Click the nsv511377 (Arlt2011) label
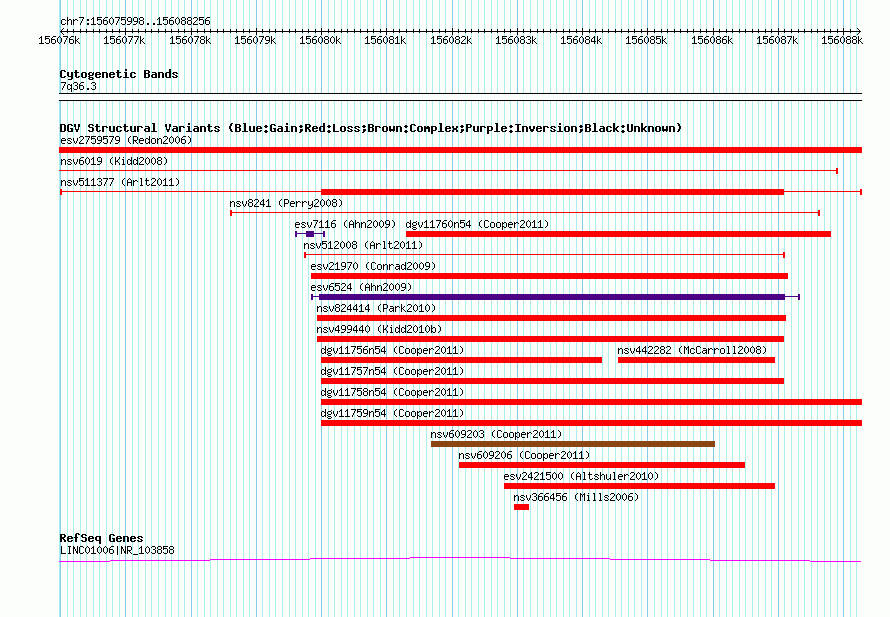This screenshot has height=617, width=890. (120, 182)
